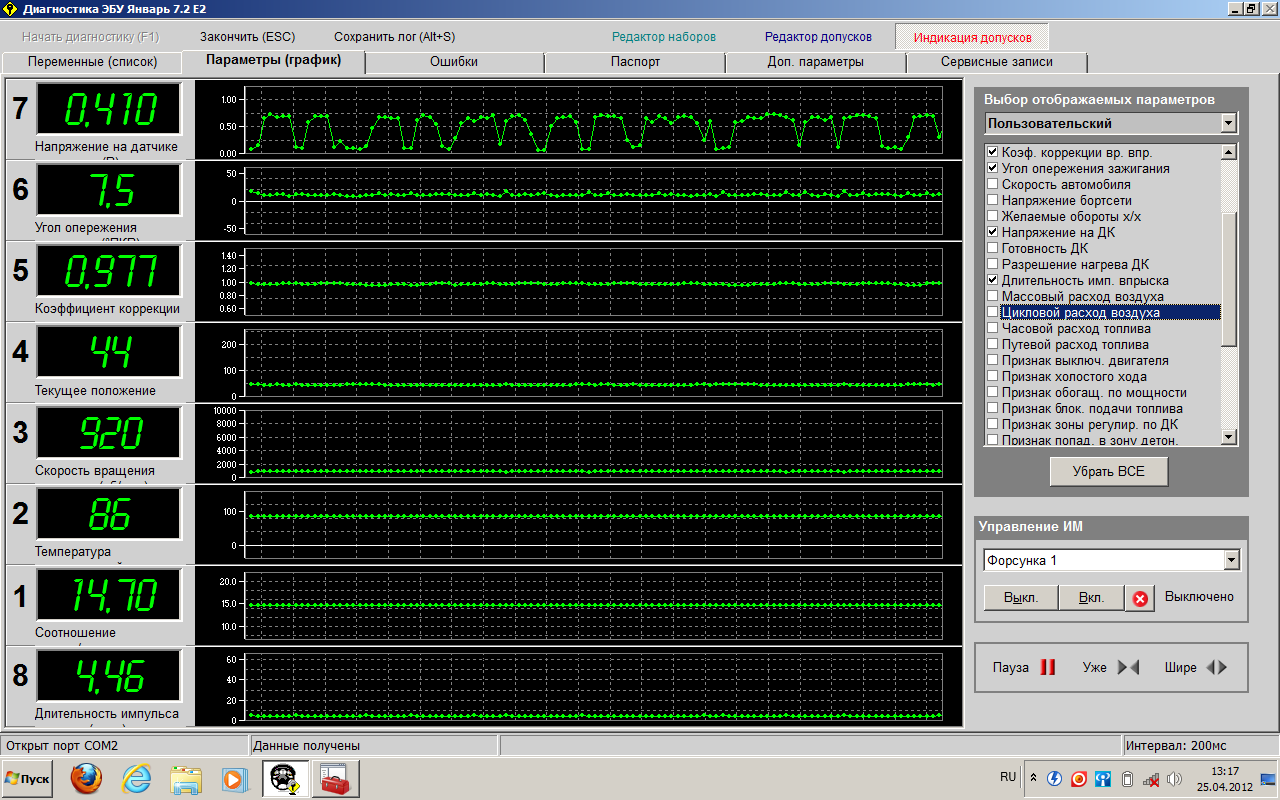Viewport: 1280px width, 800px height.
Task: Open Редактор наборов
Action: (x=664, y=37)
